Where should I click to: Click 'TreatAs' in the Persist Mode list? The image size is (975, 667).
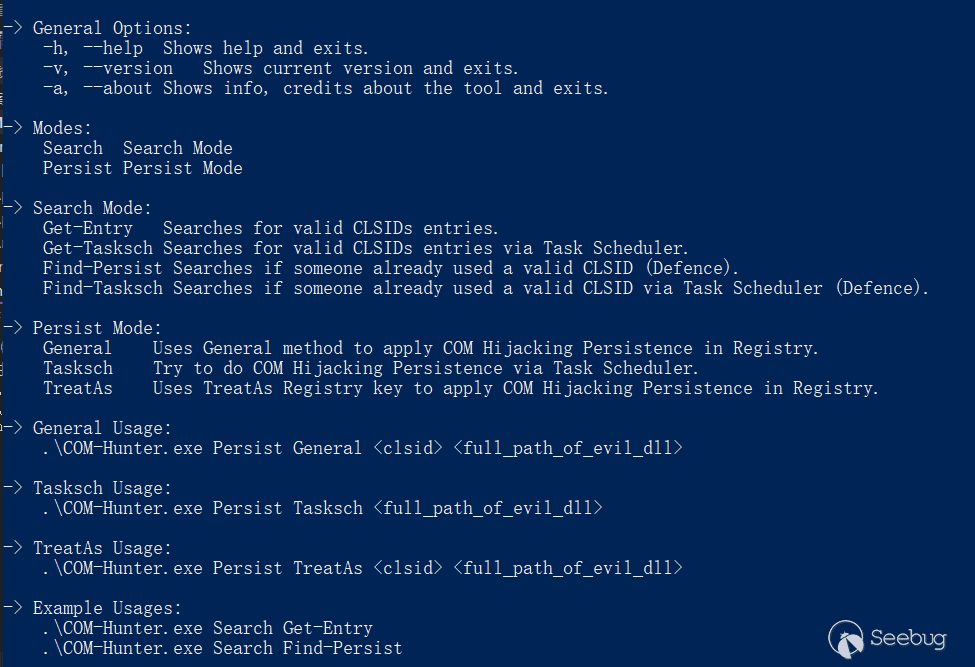pos(77,388)
